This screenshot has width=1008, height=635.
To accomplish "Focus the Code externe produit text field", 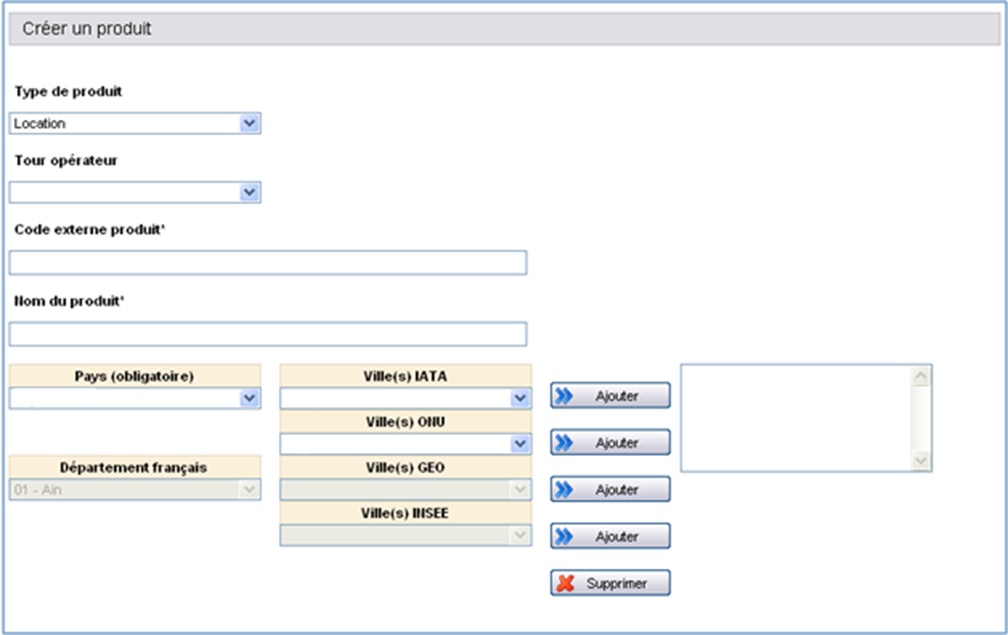I will pos(268,263).
